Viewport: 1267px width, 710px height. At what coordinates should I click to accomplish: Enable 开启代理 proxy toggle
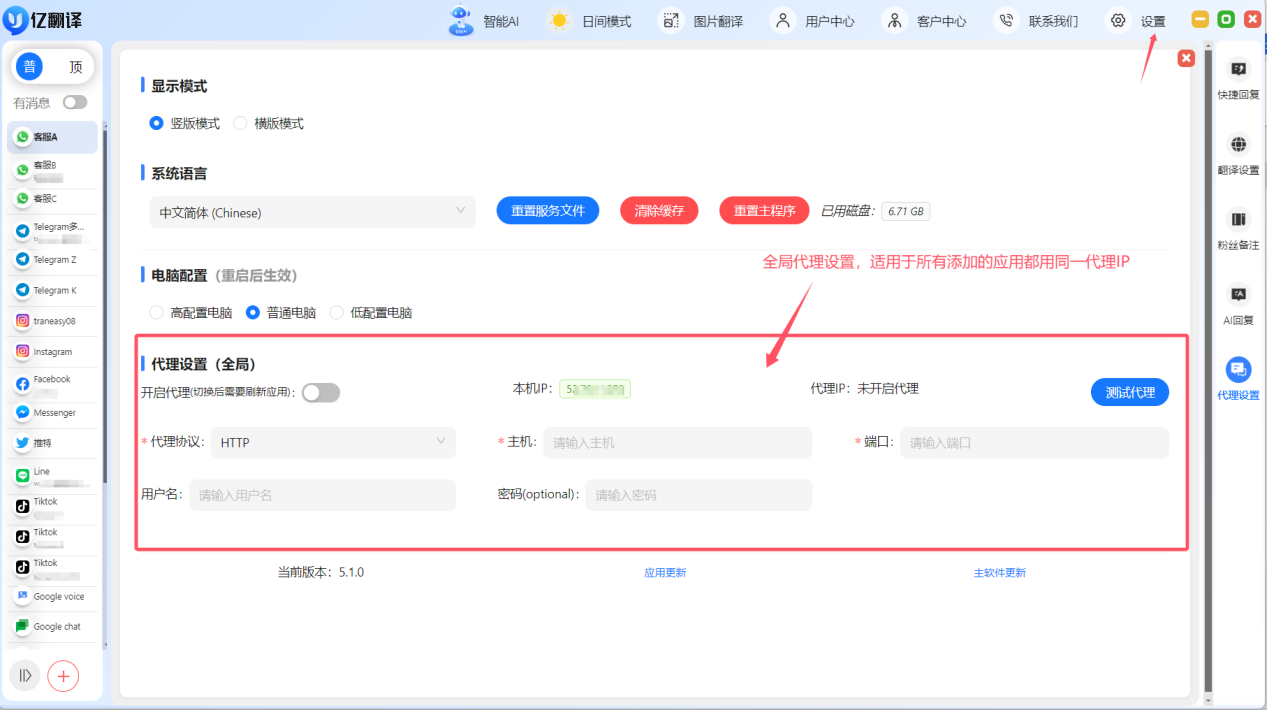(320, 393)
